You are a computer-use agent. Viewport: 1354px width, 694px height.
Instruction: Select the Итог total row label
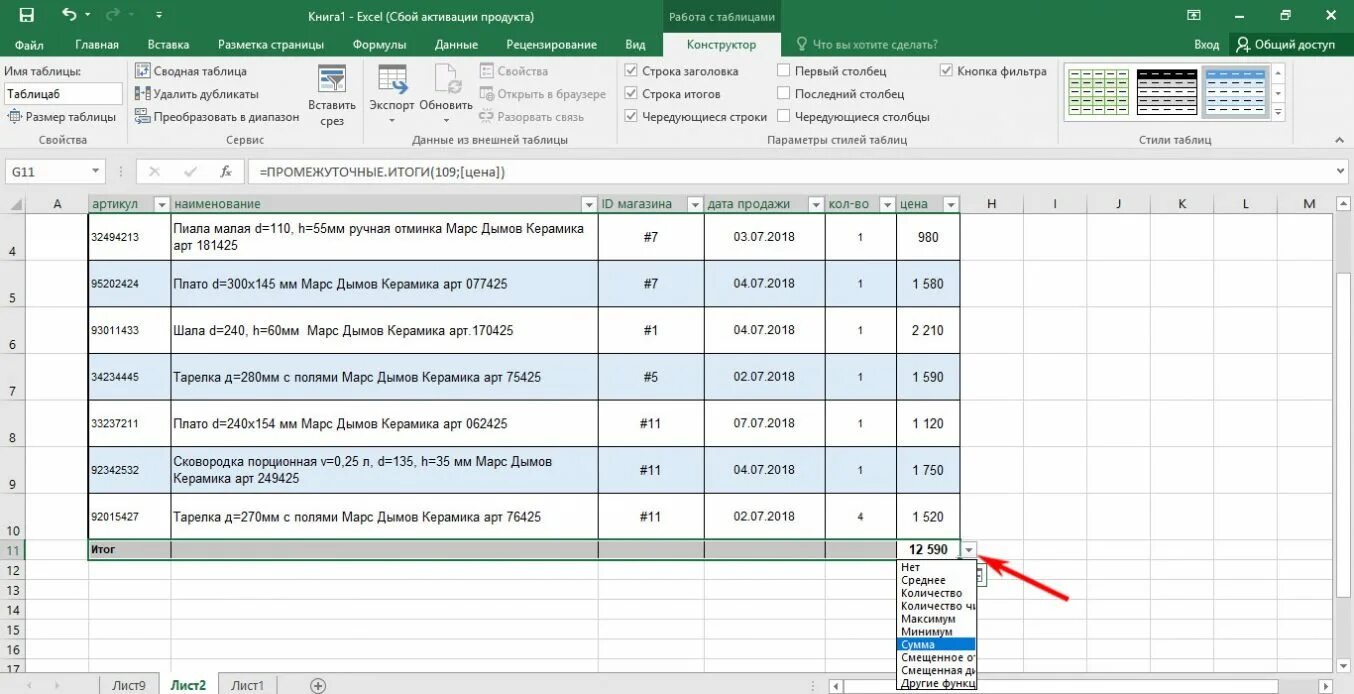[130, 550]
